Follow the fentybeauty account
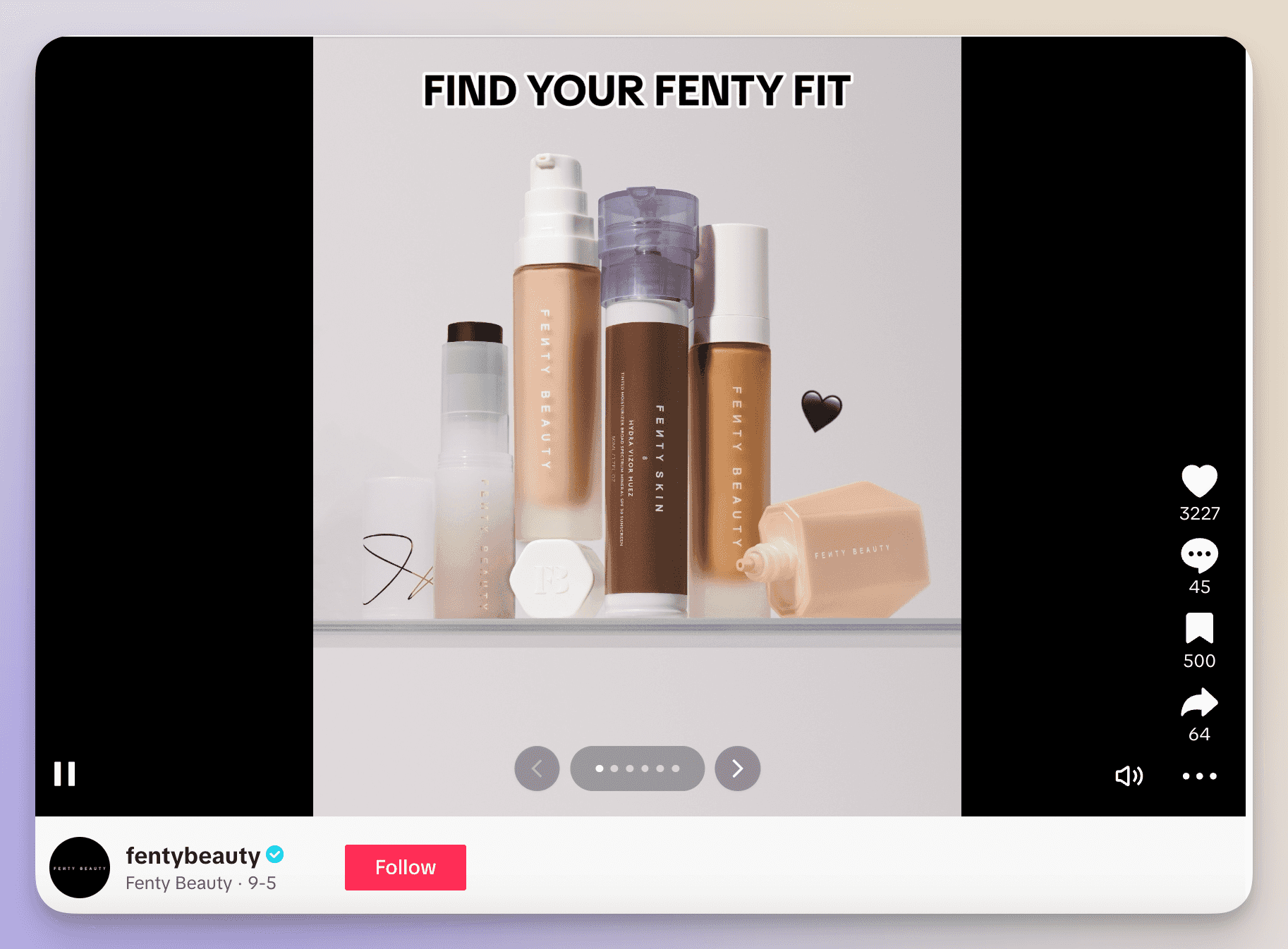The image size is (1288, 949). 406,867
